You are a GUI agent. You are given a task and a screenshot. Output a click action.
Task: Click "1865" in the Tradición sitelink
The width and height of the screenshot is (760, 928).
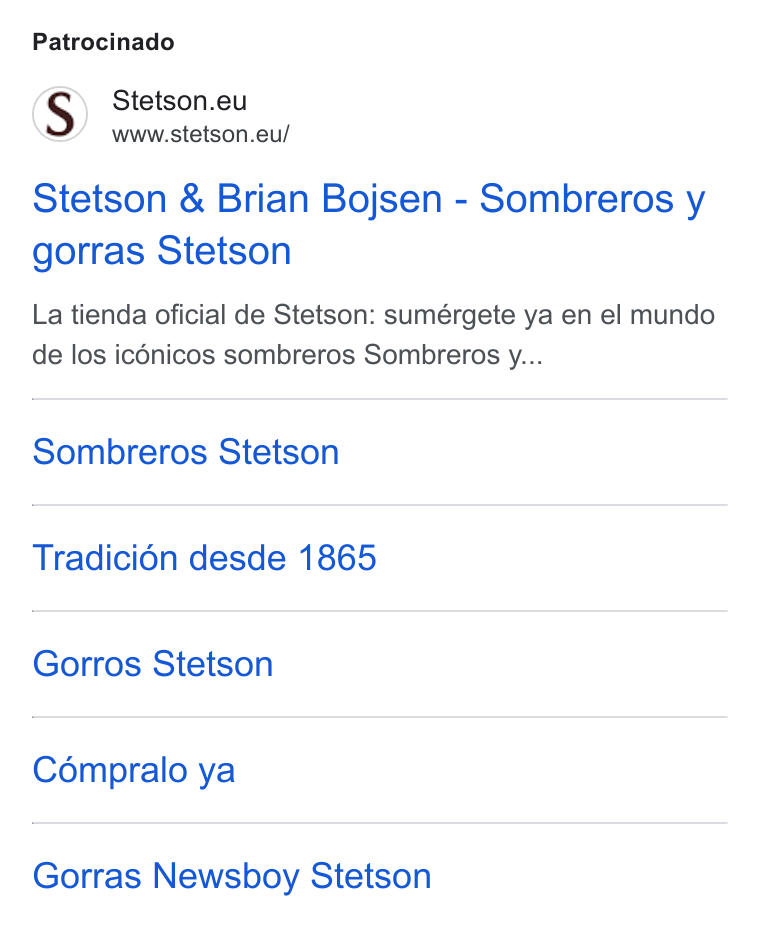coord(337,558)
